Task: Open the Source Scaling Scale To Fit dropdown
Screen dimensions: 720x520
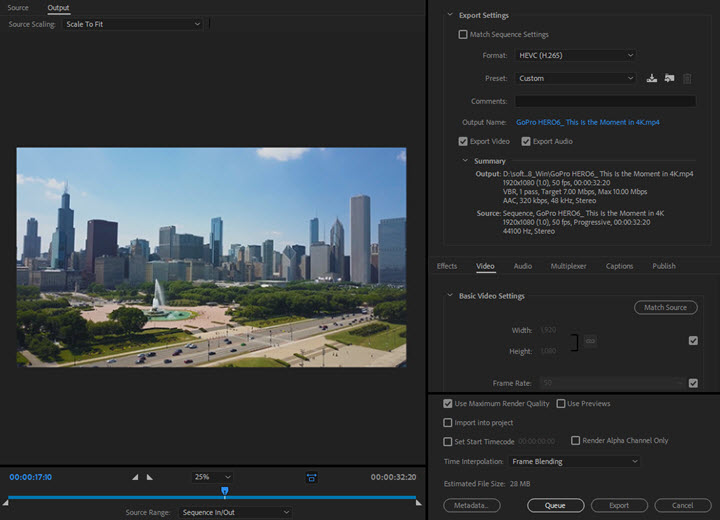Action: 132,24
